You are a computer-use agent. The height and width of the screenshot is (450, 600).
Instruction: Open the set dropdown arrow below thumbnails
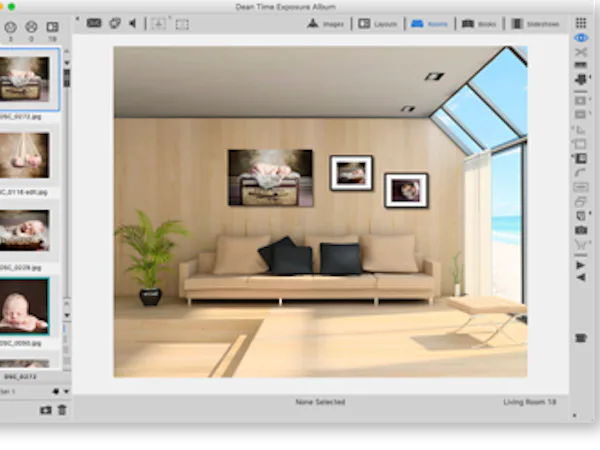pyautogui.click(x=66, y=391)
